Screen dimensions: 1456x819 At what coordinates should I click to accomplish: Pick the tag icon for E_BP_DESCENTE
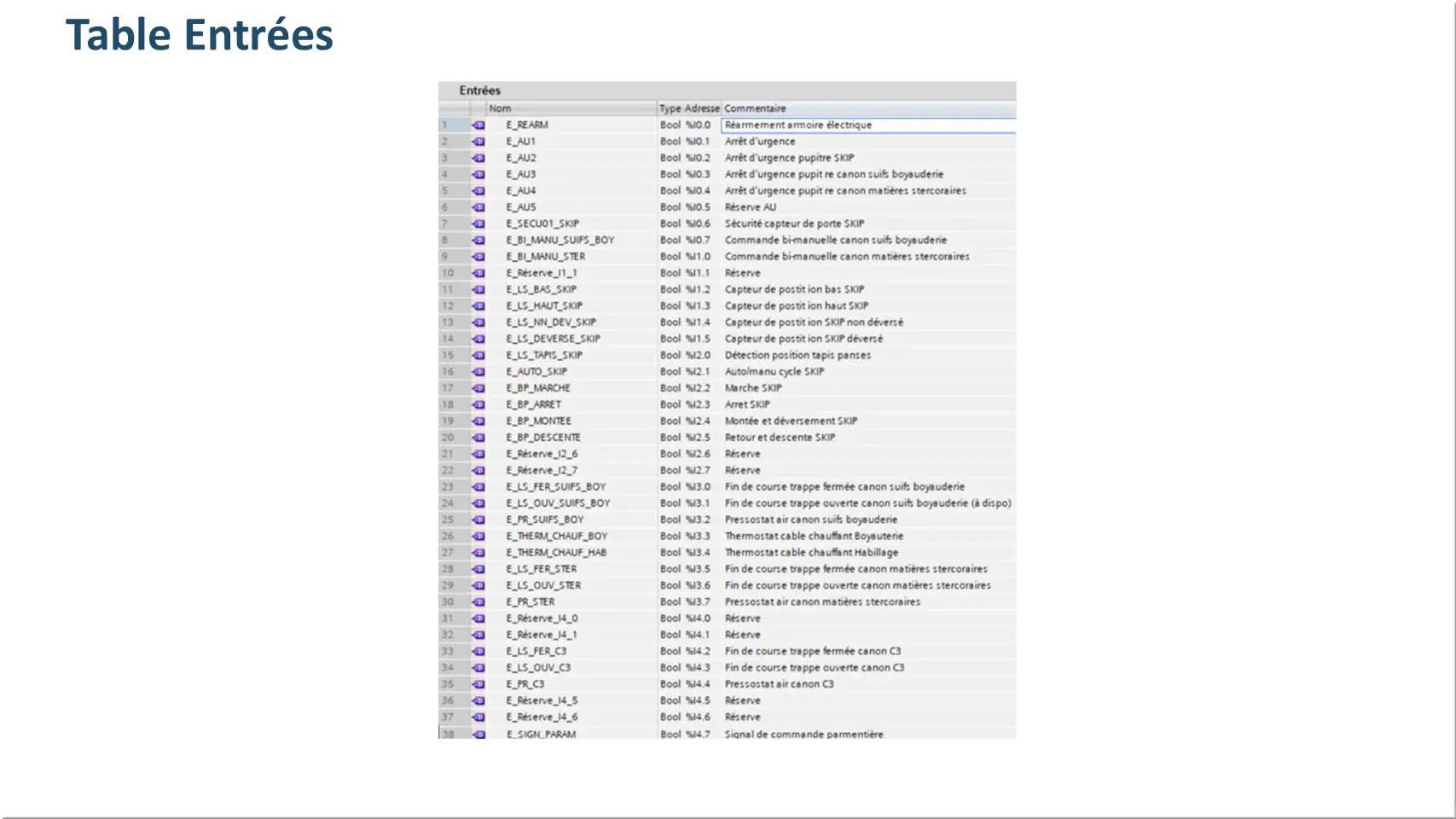click(x=479, y=438)
